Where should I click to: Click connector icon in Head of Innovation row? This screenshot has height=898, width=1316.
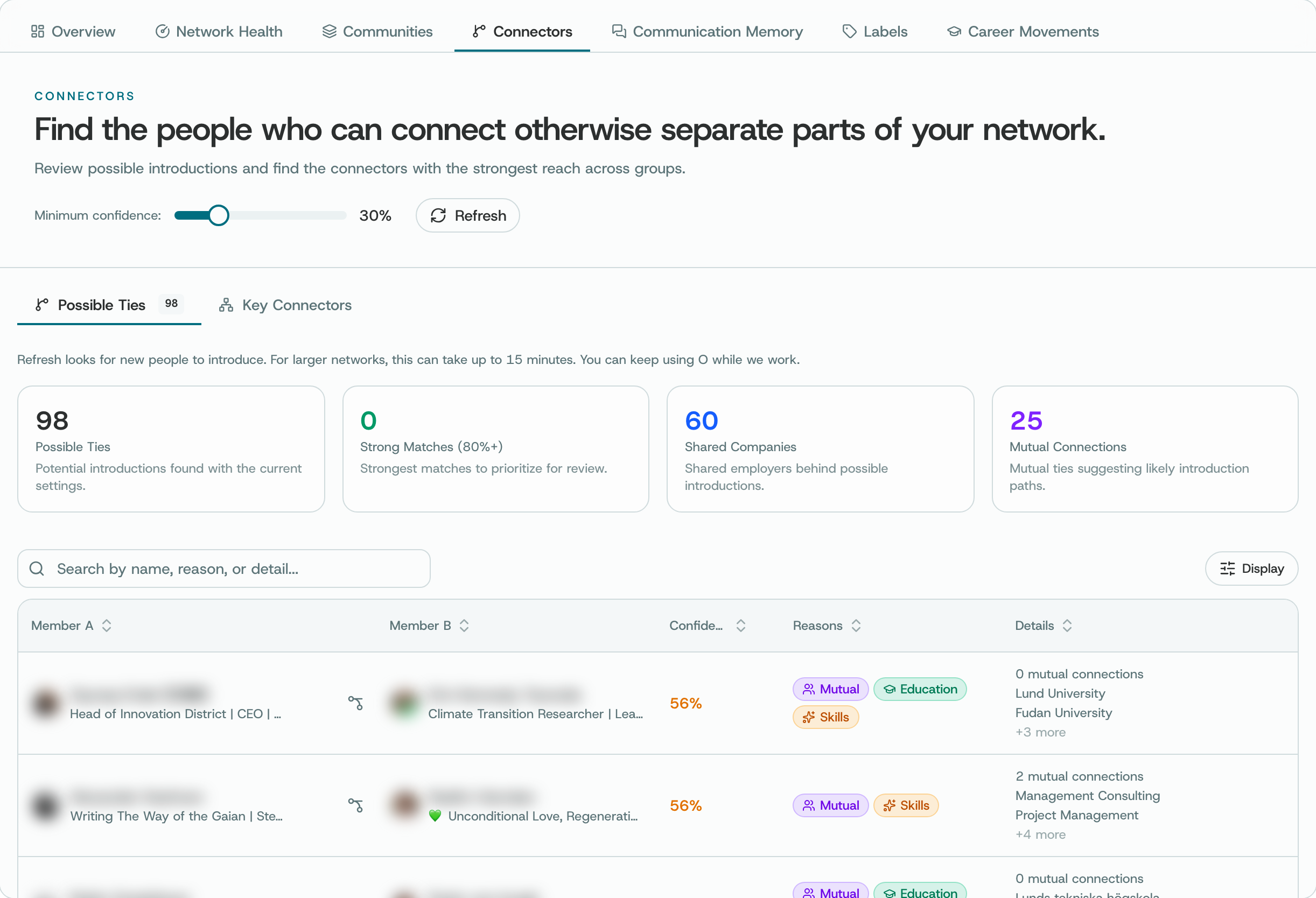click(x=355, y=703)
